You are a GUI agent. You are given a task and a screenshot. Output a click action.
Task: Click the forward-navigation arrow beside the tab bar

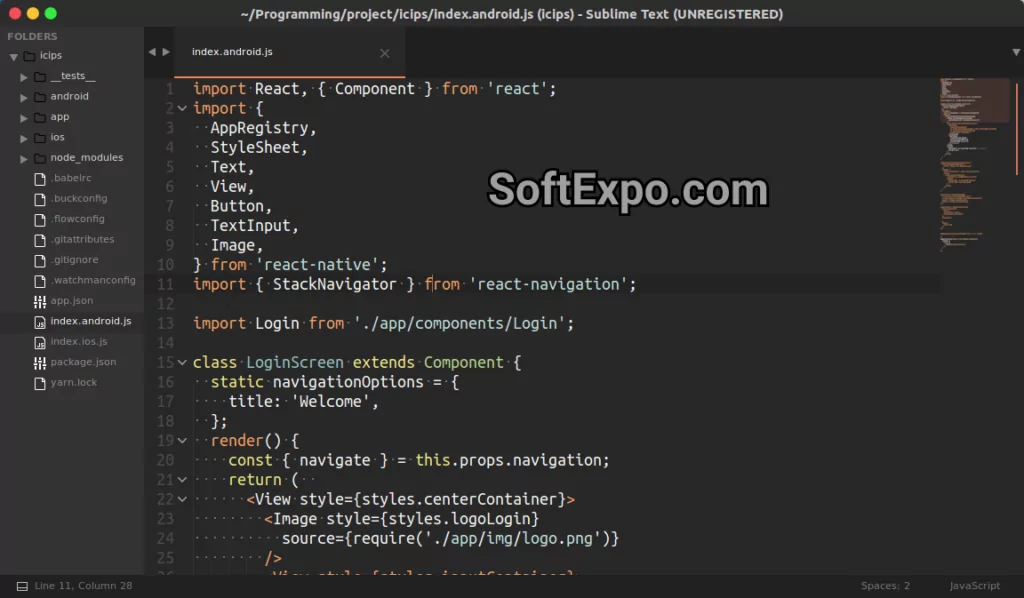pyautogui.click(x=165, y=52)
